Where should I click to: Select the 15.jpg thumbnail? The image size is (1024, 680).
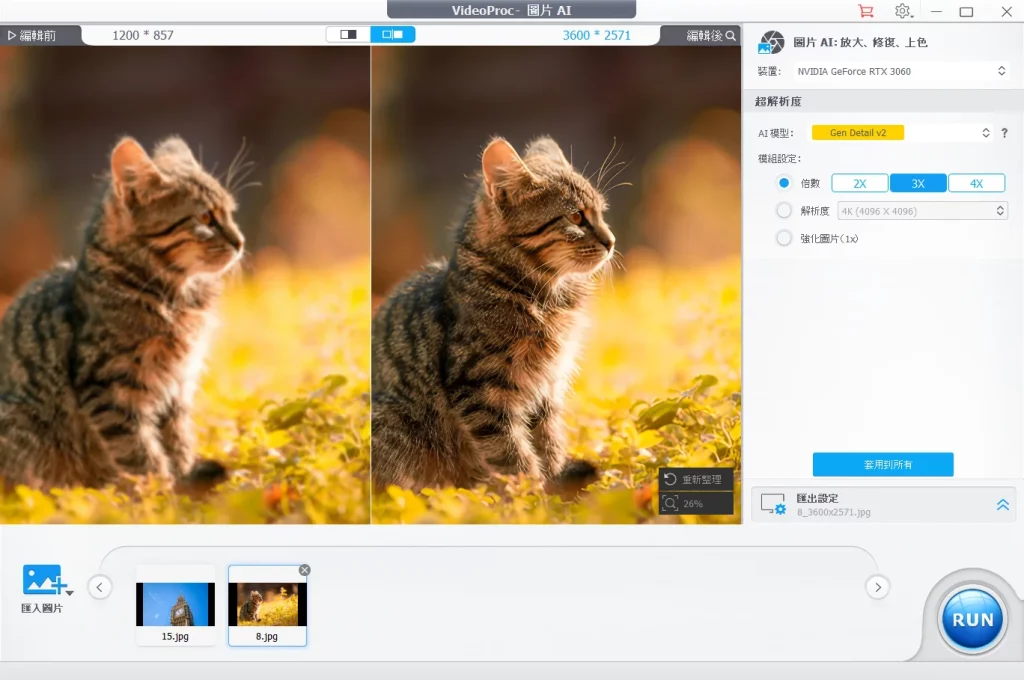(175, 605)
